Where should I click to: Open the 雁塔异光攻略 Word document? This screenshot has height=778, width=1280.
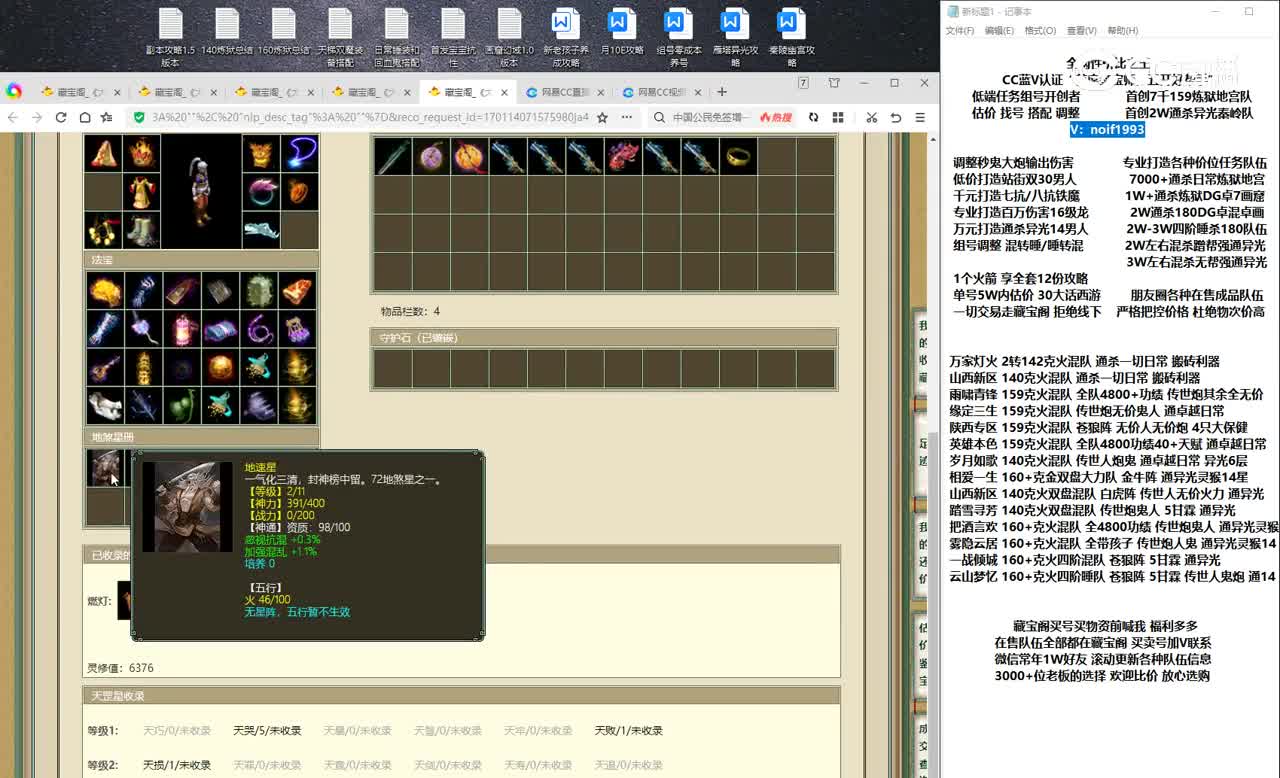[x=735, y=38]
